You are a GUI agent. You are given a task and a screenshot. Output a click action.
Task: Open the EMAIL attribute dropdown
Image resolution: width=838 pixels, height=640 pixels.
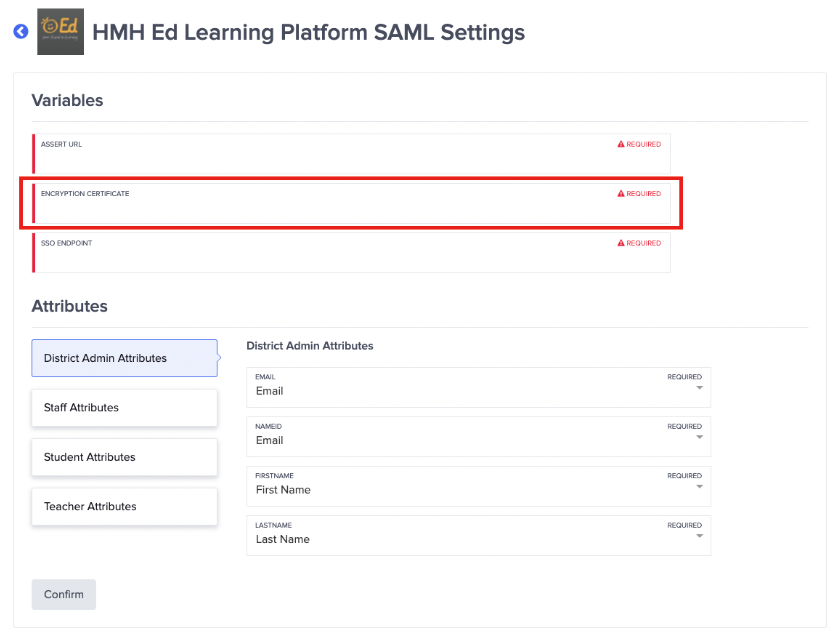coord(697,390)
